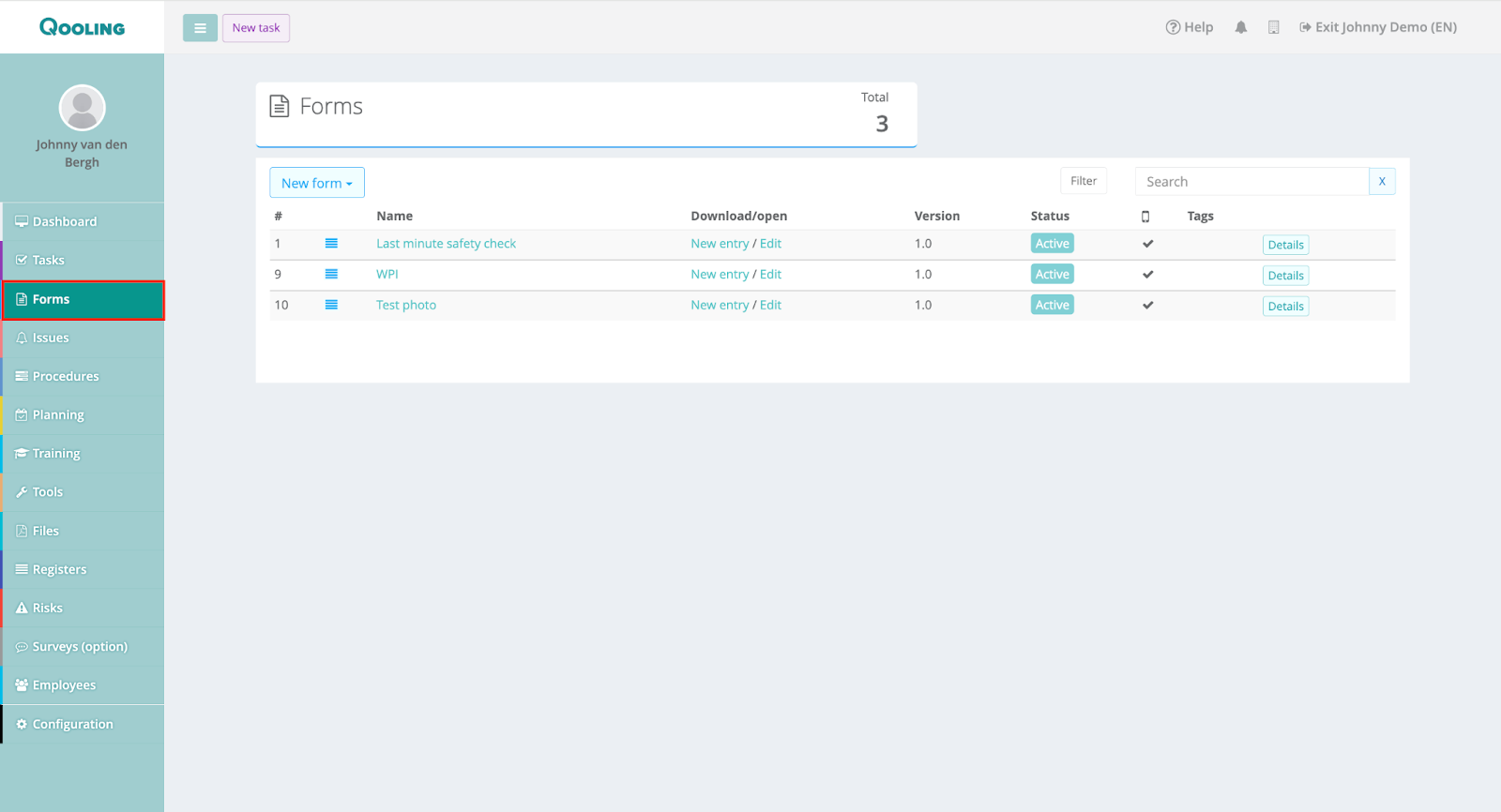The image size is (1501, 812).
Task: View Details for Last minute safety check
Action: point(1285,245)
